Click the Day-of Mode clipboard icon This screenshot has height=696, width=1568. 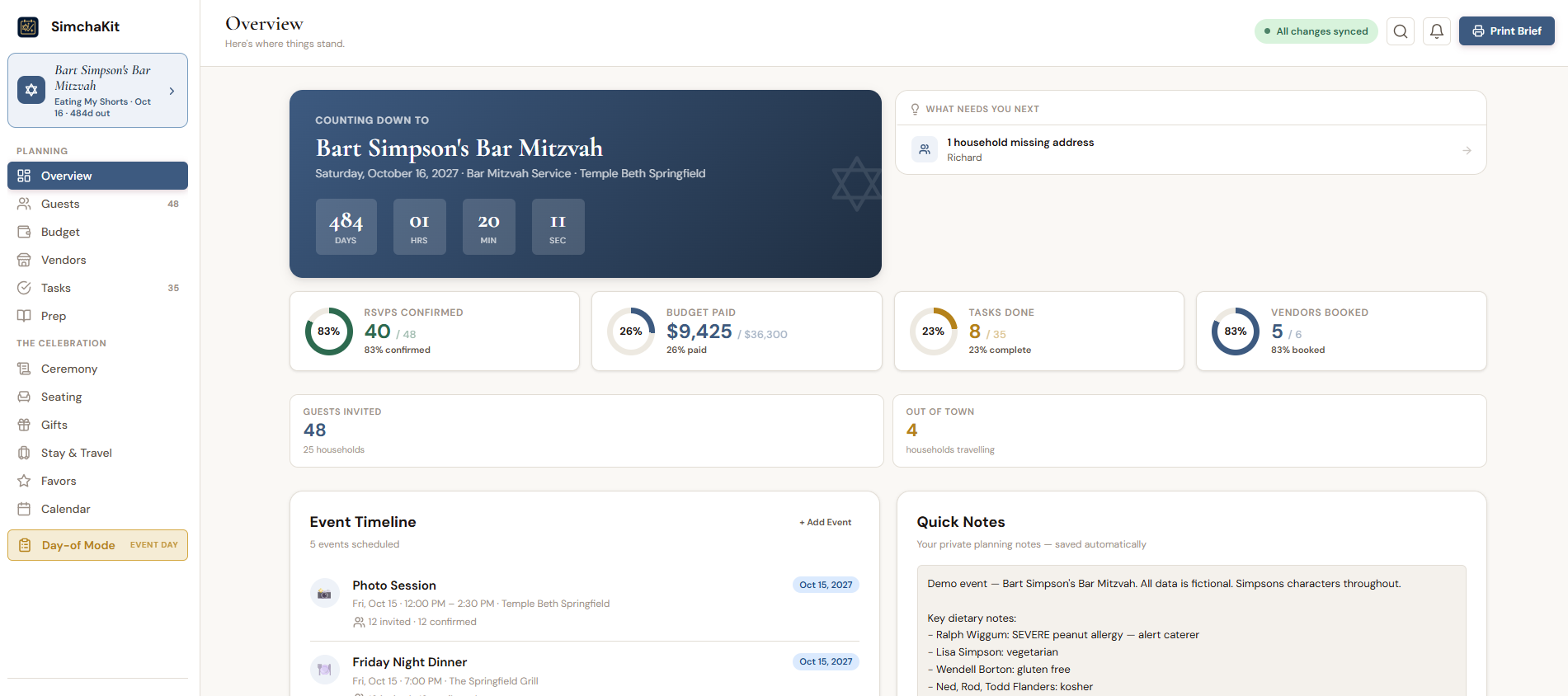25,545
